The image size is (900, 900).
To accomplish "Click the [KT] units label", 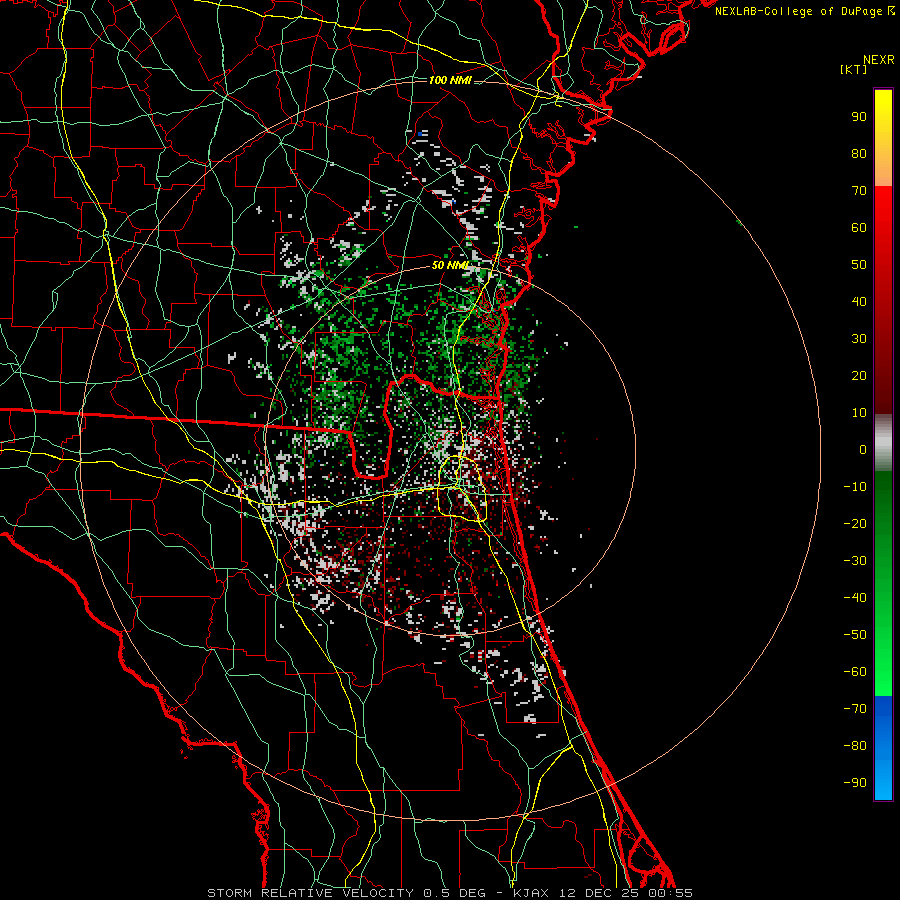I will (x=853, y=69).
